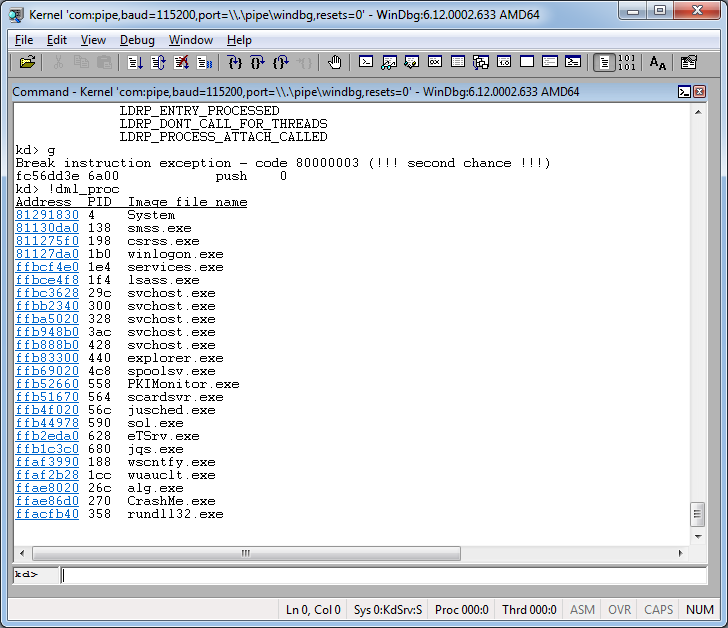
Task: Click the Sys 0:KdSrv:S status entry
Action: coord(388,609)
